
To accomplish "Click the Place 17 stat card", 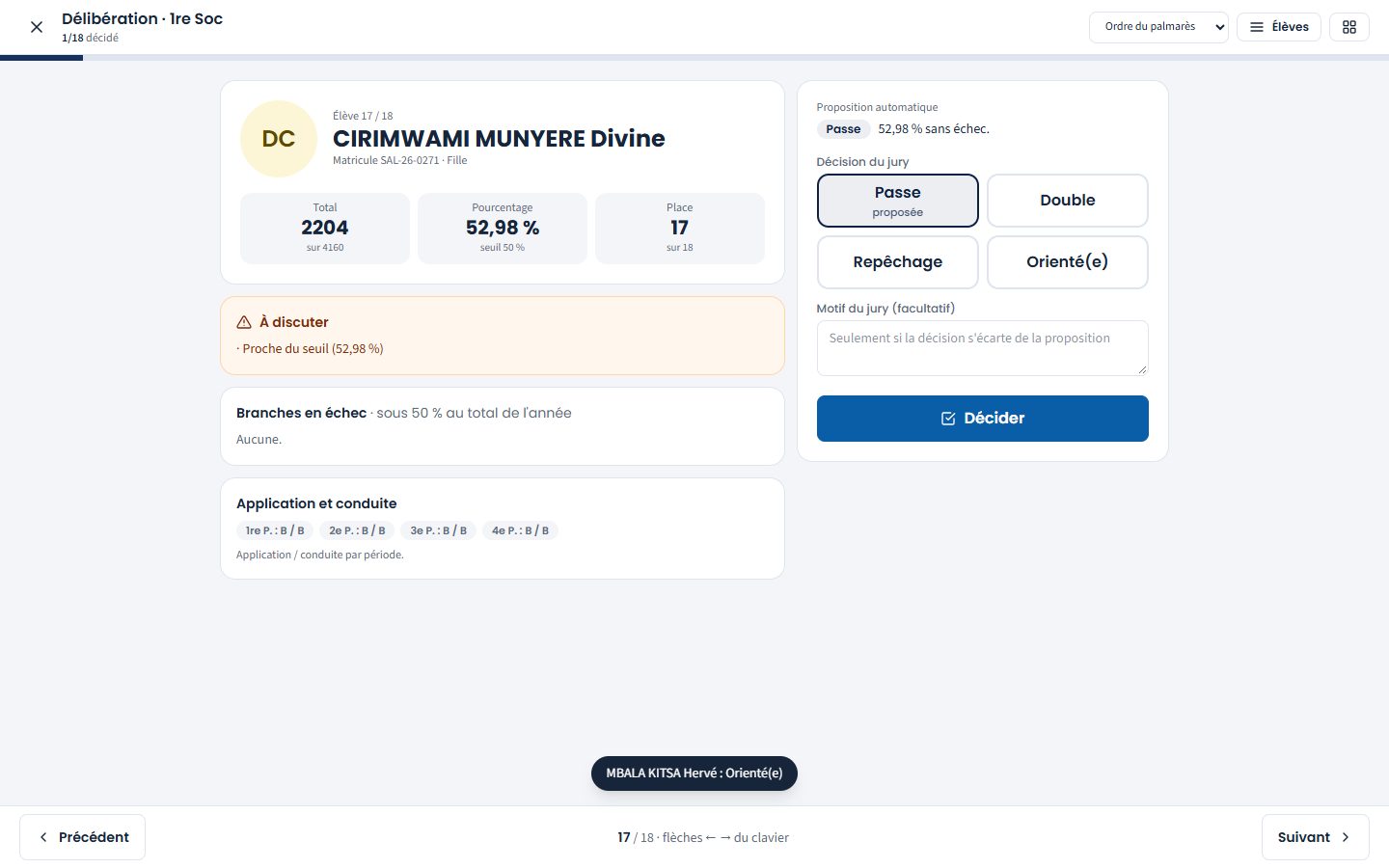I will tap(680, 229).
